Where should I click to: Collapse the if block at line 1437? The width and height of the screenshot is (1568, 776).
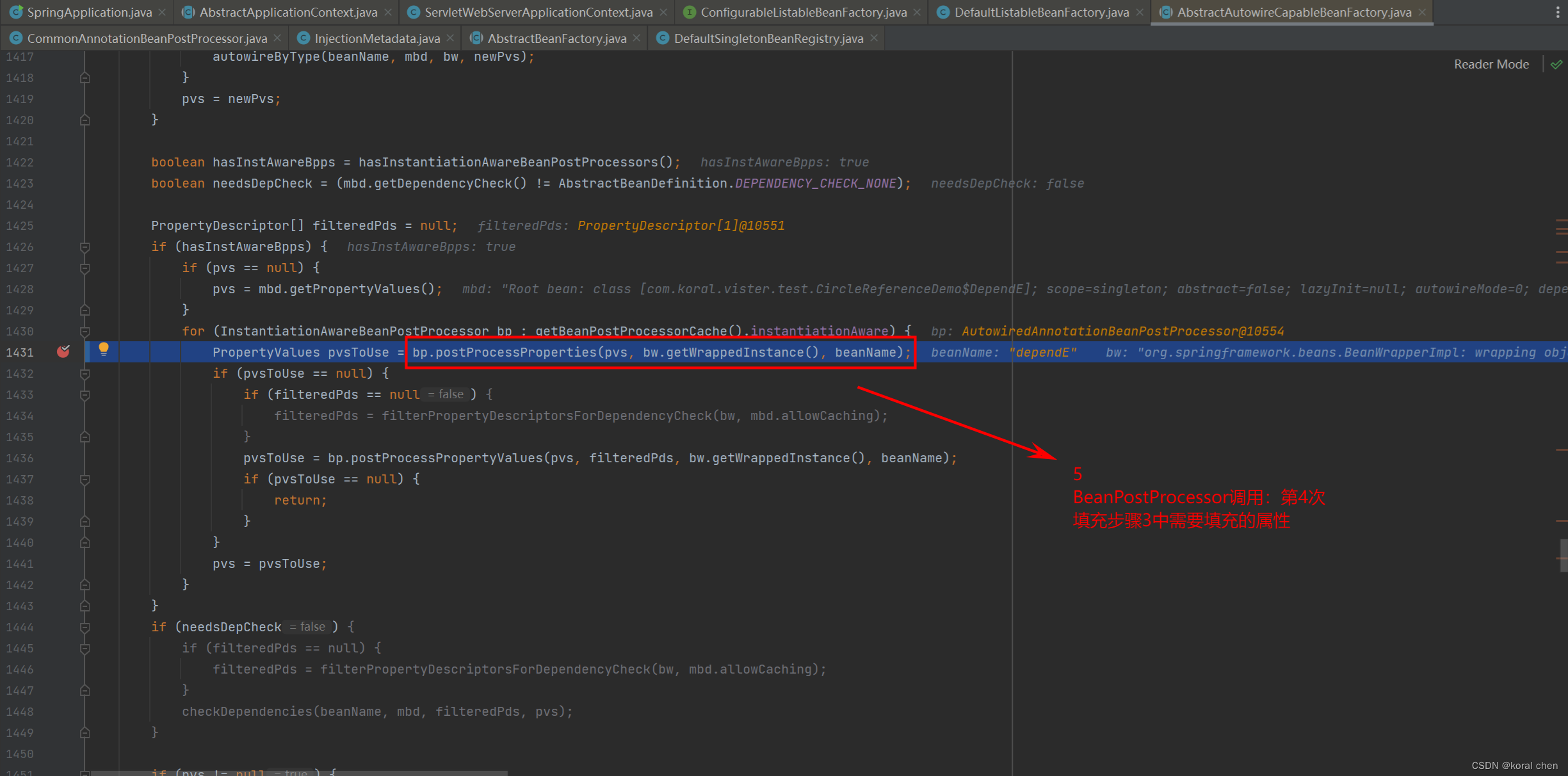pyautogui.click(x=85, y=480)
